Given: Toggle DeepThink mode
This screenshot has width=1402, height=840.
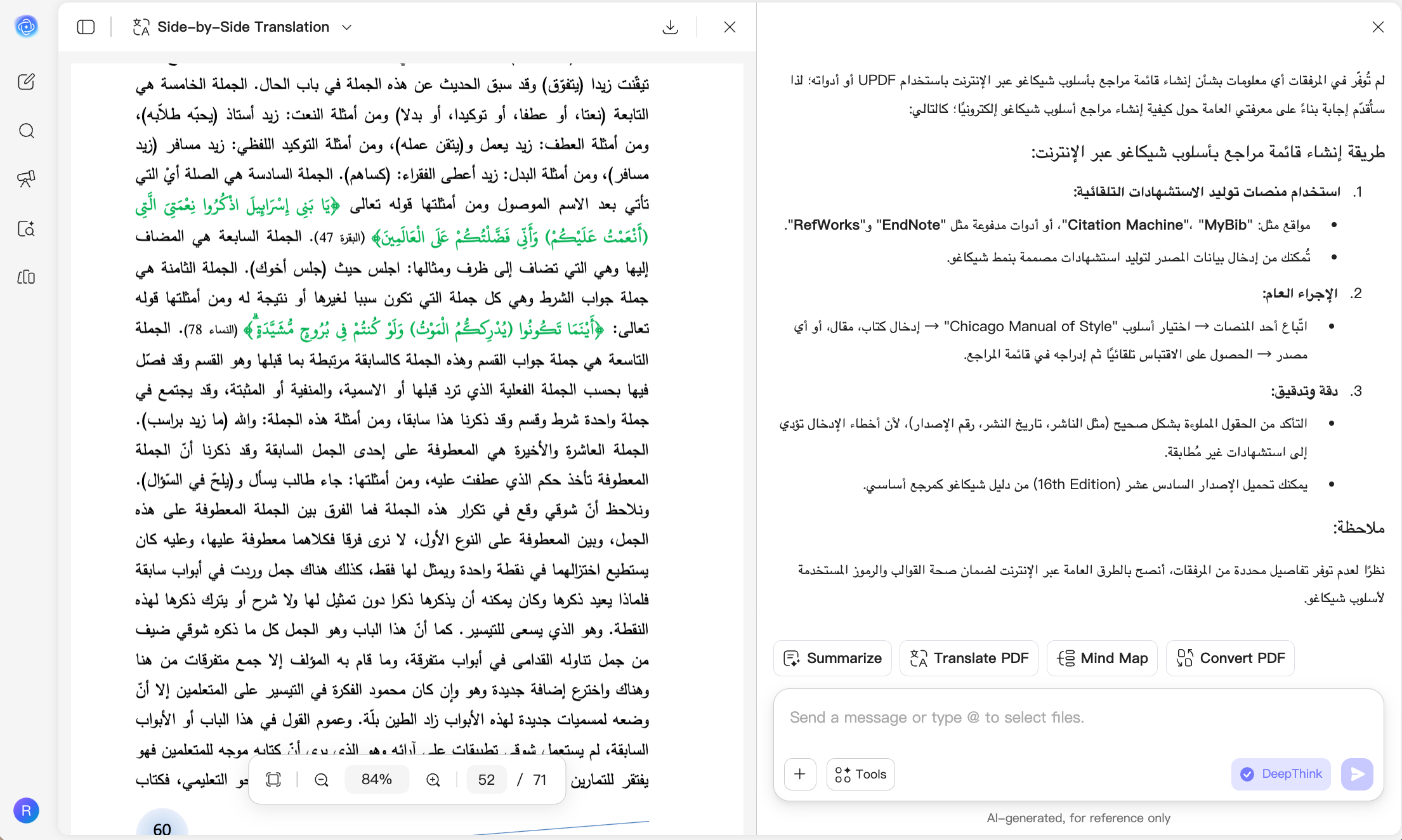Looking at the screenshot, I should coord(1281,774).
